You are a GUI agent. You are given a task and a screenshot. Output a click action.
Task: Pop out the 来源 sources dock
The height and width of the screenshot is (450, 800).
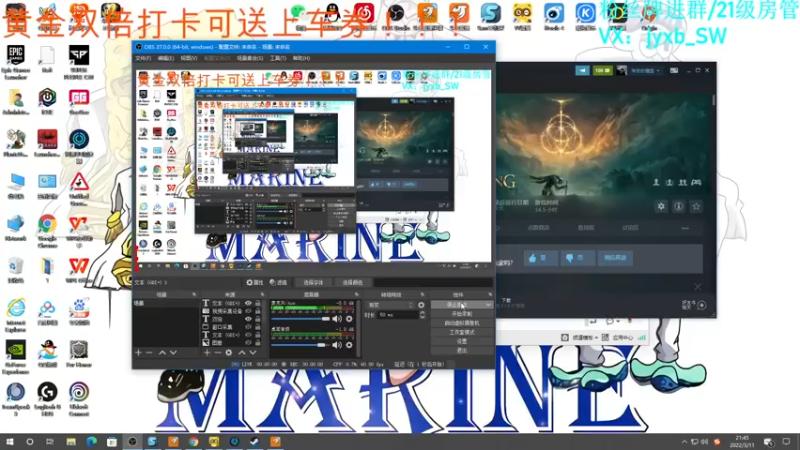pos(262,294)
